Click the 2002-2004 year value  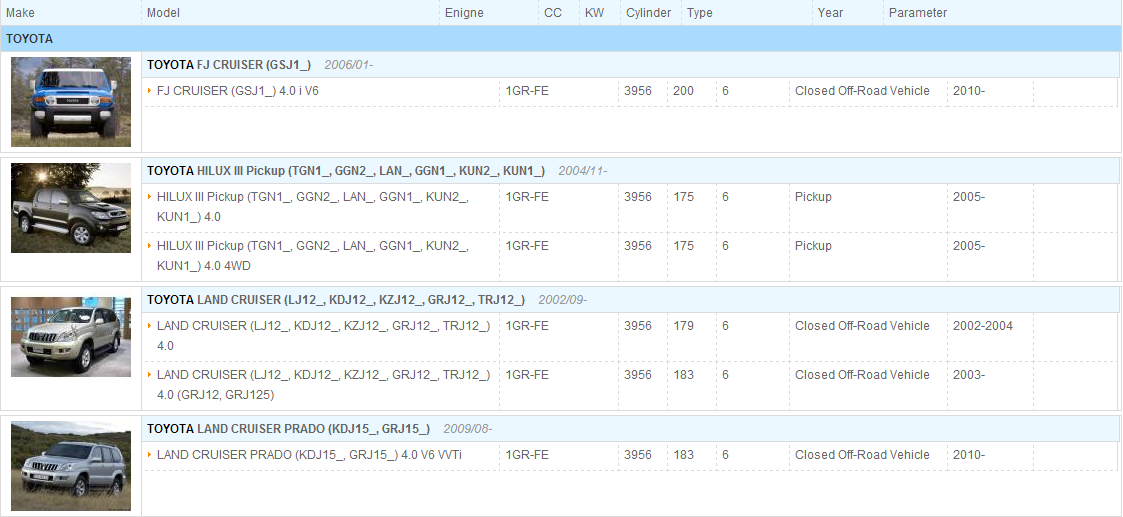click(x=983, y=326)
